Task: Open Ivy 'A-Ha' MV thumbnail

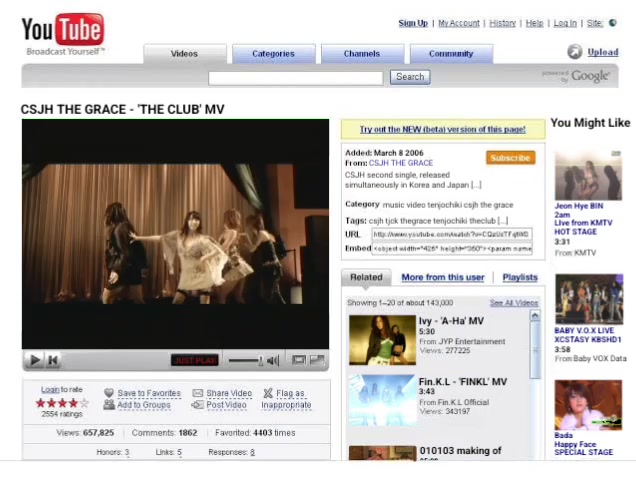Action: pos(382,340)
